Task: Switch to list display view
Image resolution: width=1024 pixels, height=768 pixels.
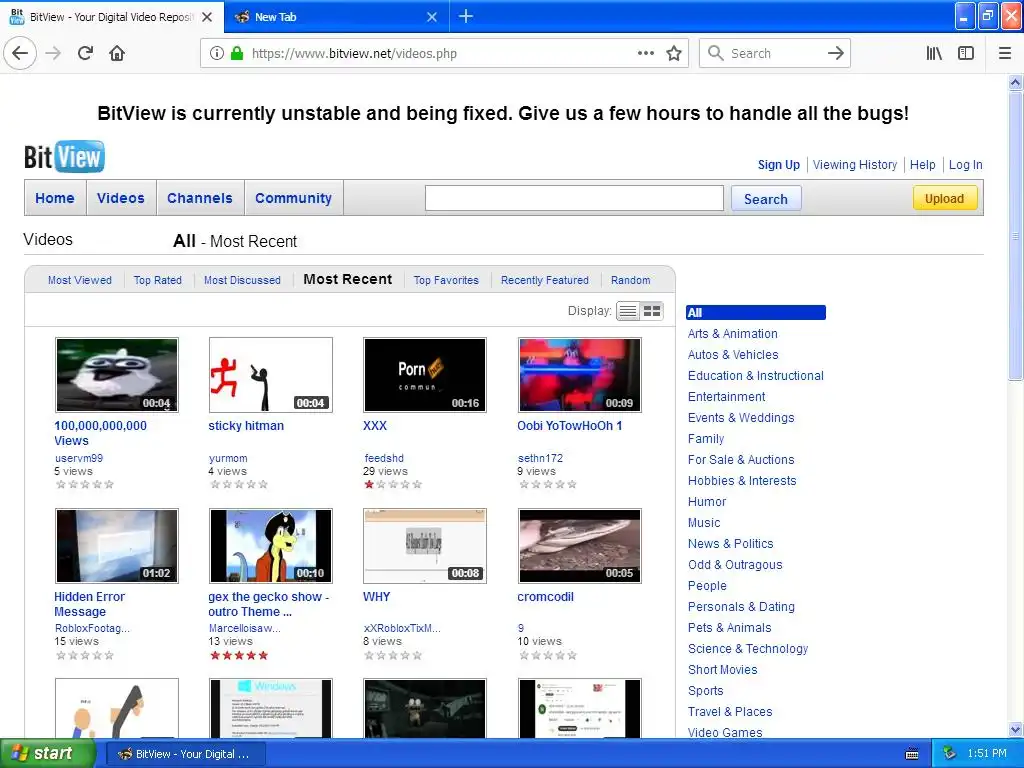Action: 628,311
